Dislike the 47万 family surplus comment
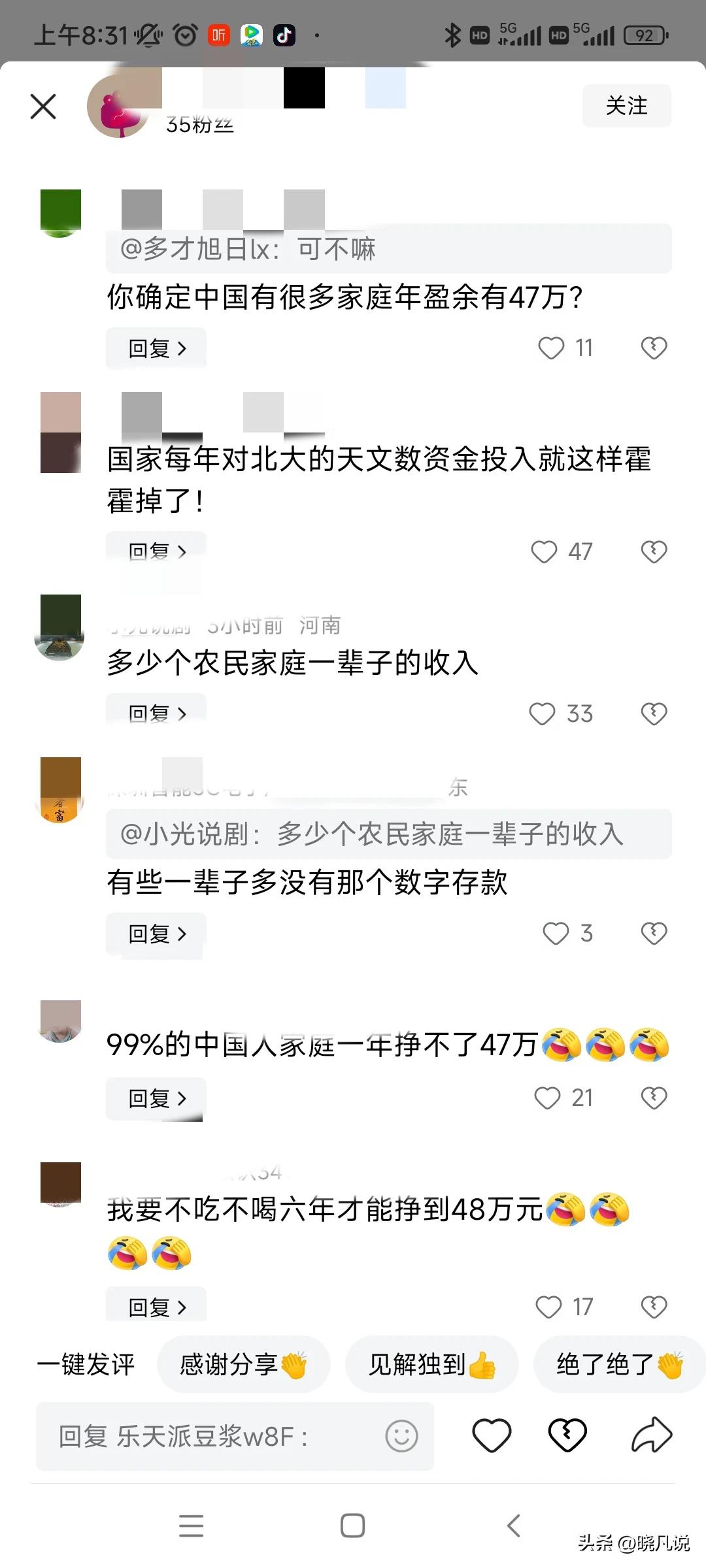This screenshot has width=706, height=1568. [654, 348]
